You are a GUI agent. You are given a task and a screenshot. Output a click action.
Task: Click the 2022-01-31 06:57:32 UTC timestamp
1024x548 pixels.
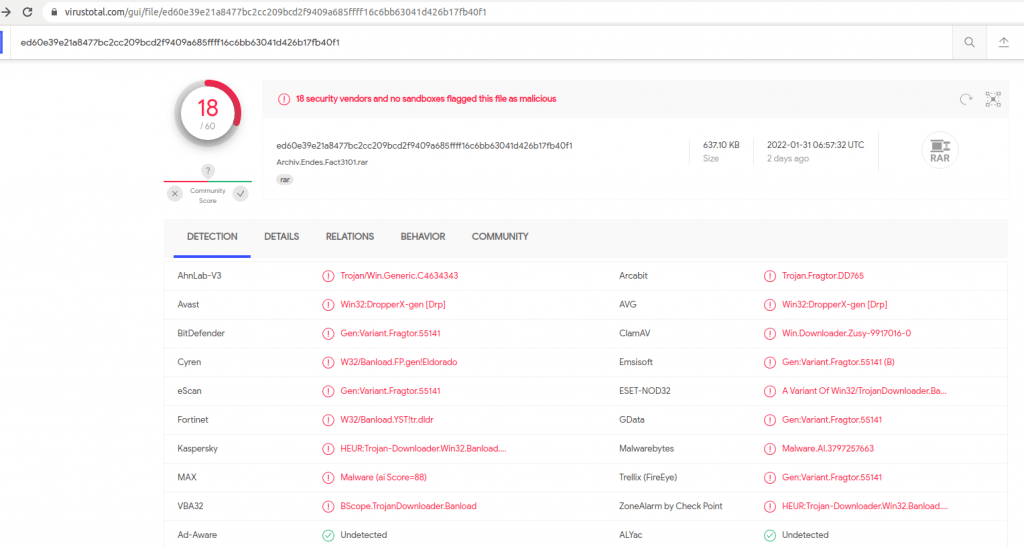[815, 145]
